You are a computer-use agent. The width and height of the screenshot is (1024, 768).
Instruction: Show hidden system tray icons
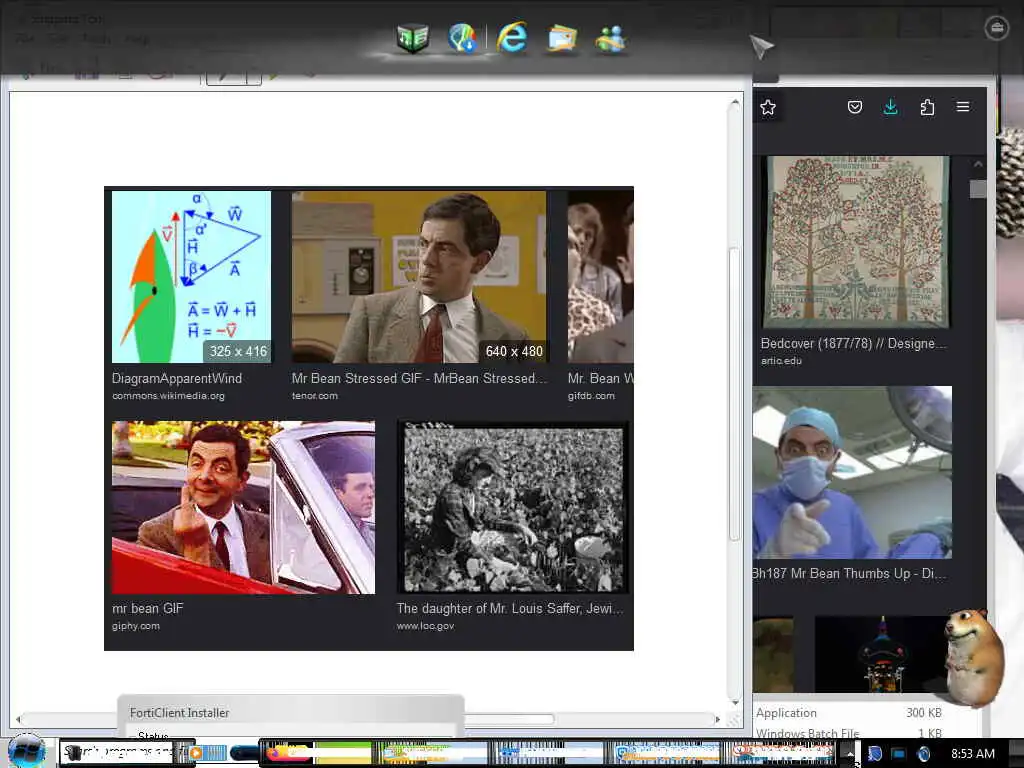coord(848,752)
